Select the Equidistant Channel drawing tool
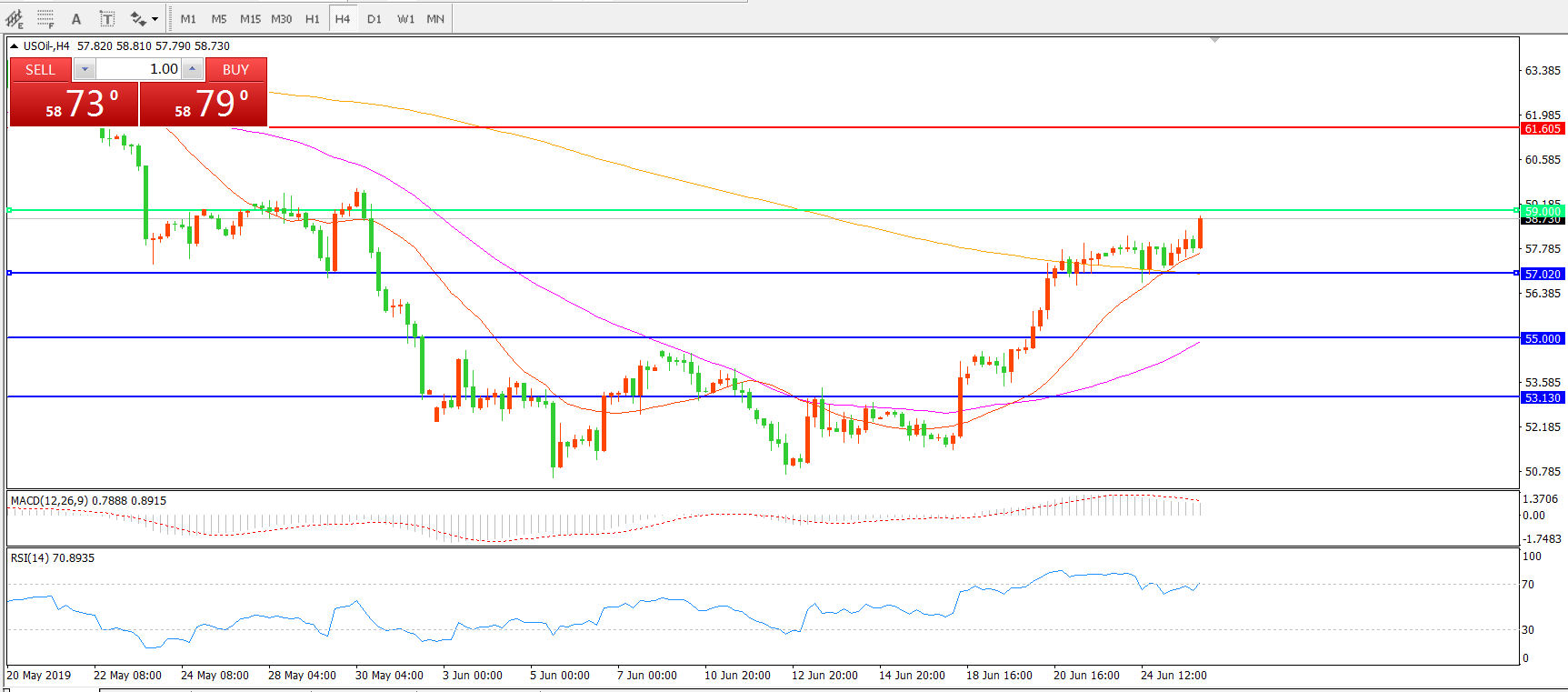 point(15,18)
